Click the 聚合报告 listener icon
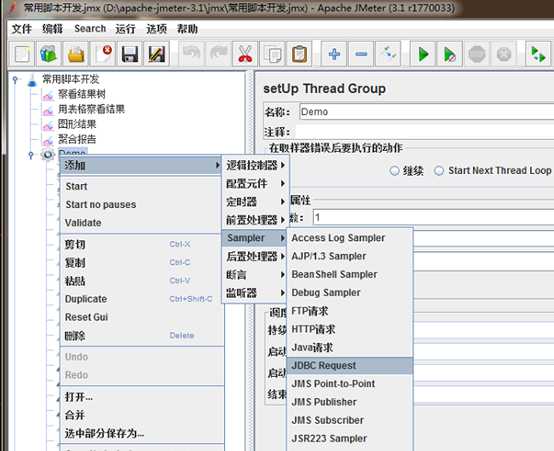Viewport: 554px width, 451px height. 48,140
